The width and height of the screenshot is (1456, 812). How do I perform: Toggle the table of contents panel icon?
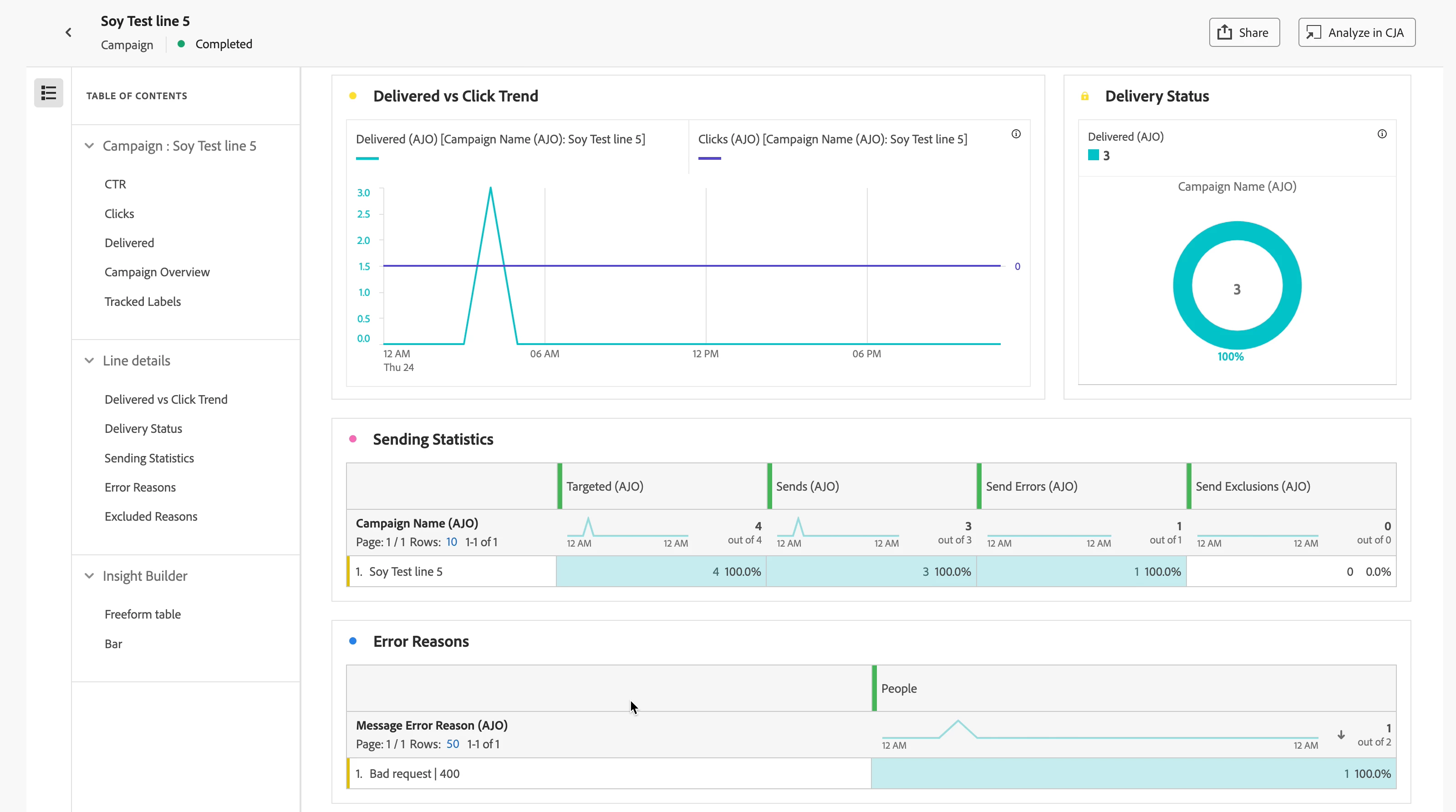pyautogui.click(x=49, y=93)
